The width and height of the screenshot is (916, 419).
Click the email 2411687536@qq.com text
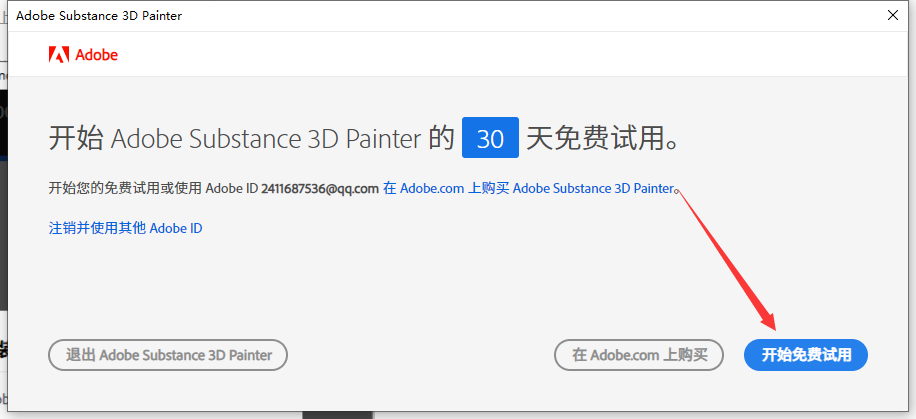coord(320,189)
